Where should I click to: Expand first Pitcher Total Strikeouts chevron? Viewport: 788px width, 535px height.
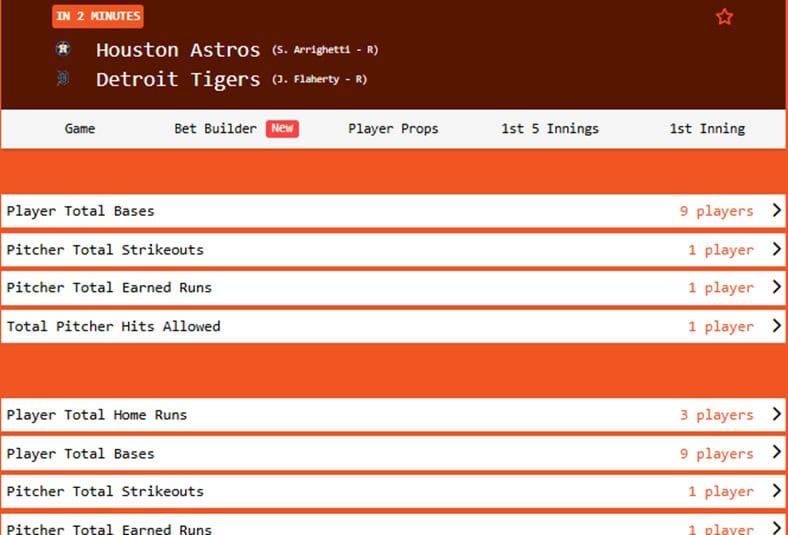click(x=776, y=249)
